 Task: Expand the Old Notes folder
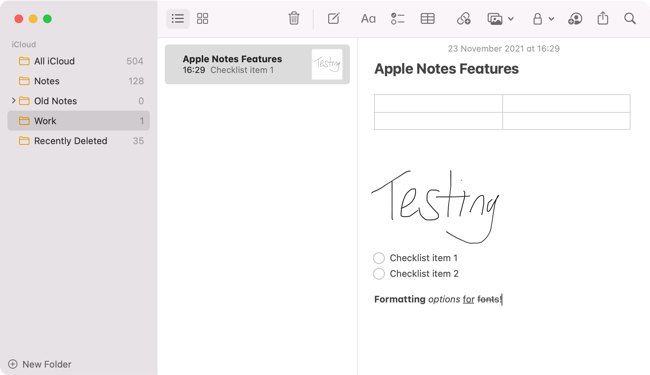13,101
